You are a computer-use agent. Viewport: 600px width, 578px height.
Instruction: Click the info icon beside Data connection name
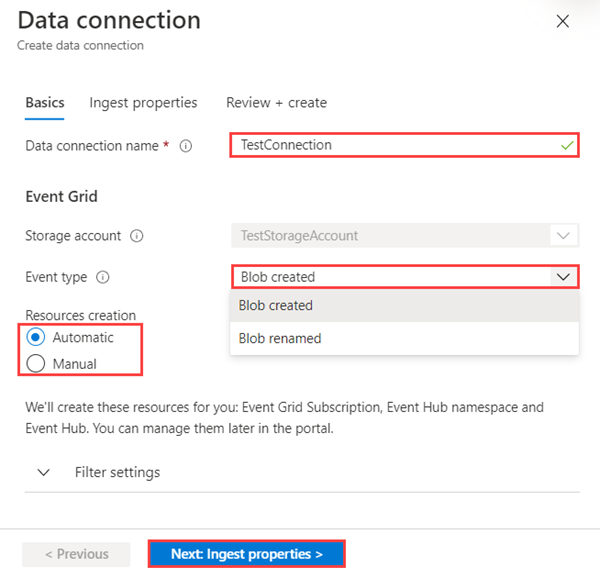point(185,146)
